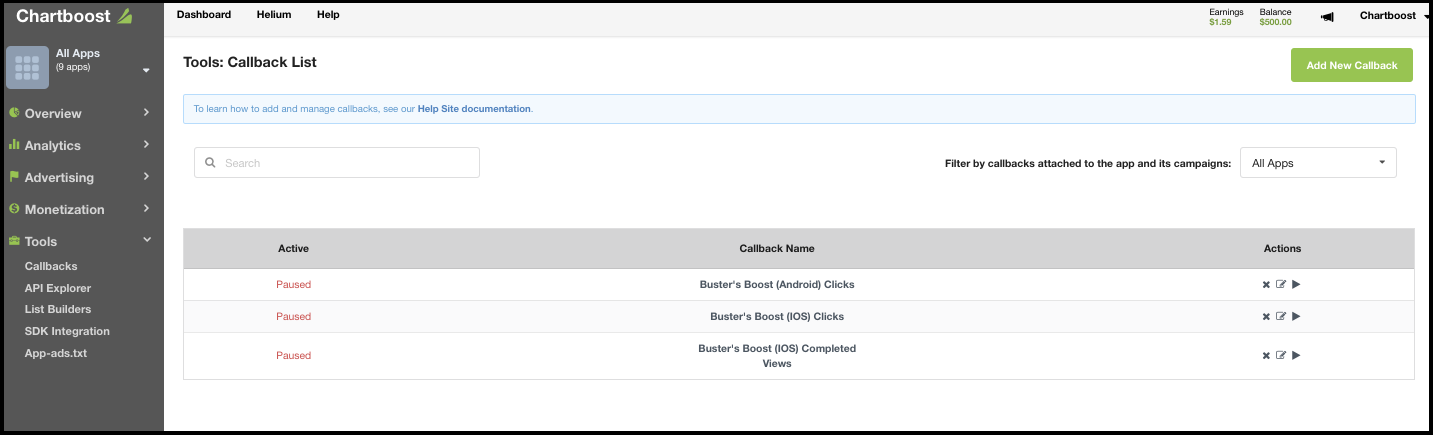Click the Earnings $1.59 indicator
1433x435 pixels.
(x=1226, y=17)
